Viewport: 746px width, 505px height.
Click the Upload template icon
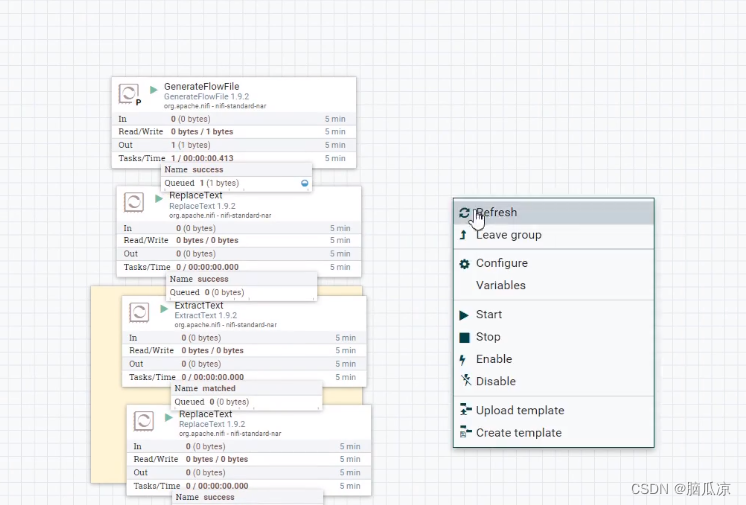(x=465, y=409)
